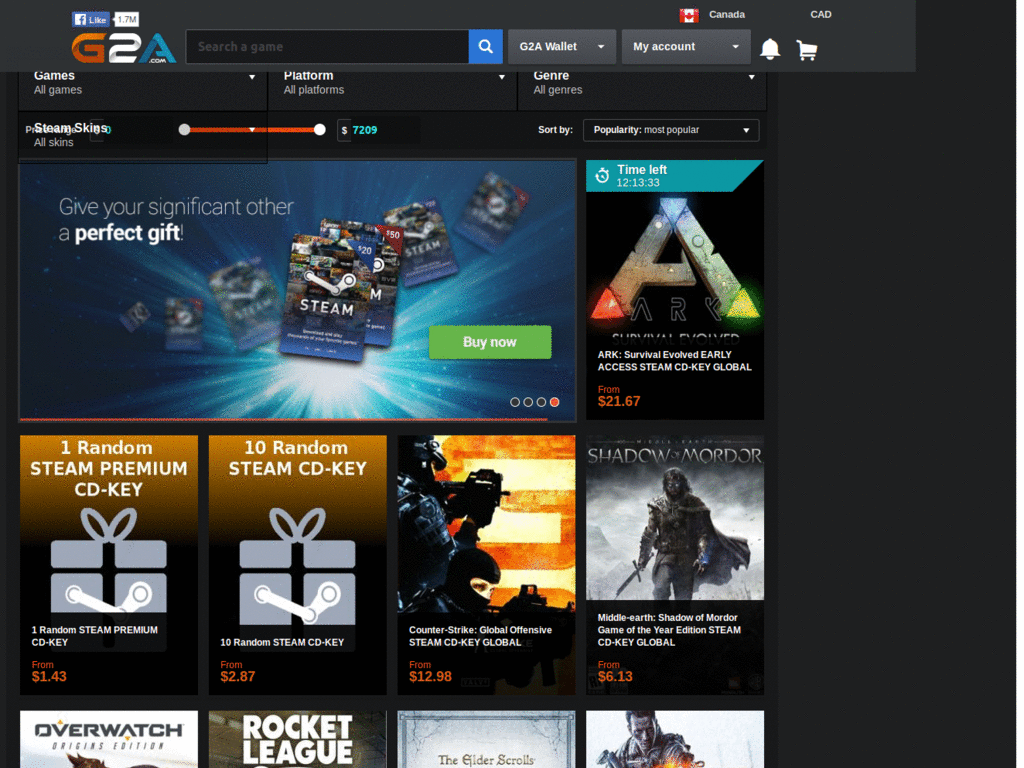Open the Overwatch Origins Edition card
The image size is (1024, 768).
pyautogui.click(x=108, y=739)
